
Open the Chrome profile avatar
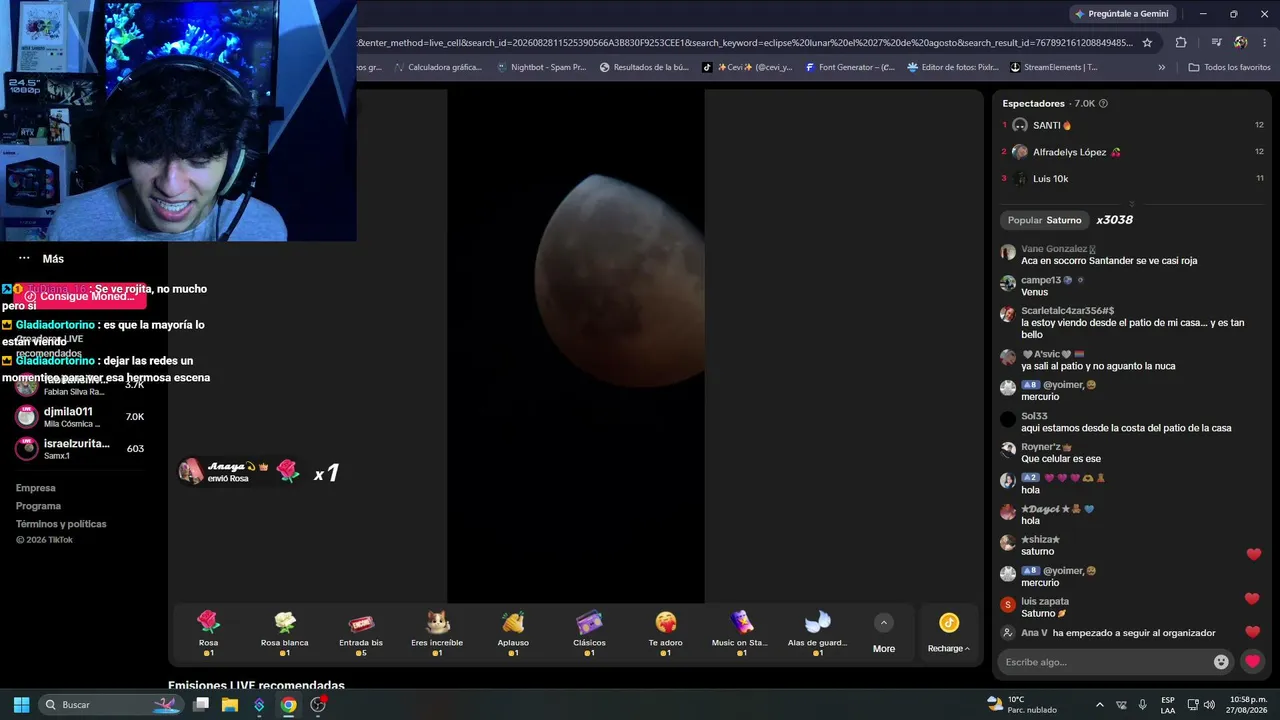point(1241,42)
